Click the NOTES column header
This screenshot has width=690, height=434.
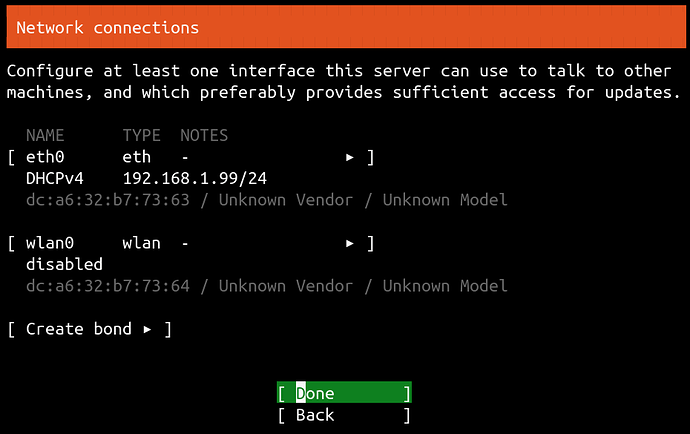[204, 136]
